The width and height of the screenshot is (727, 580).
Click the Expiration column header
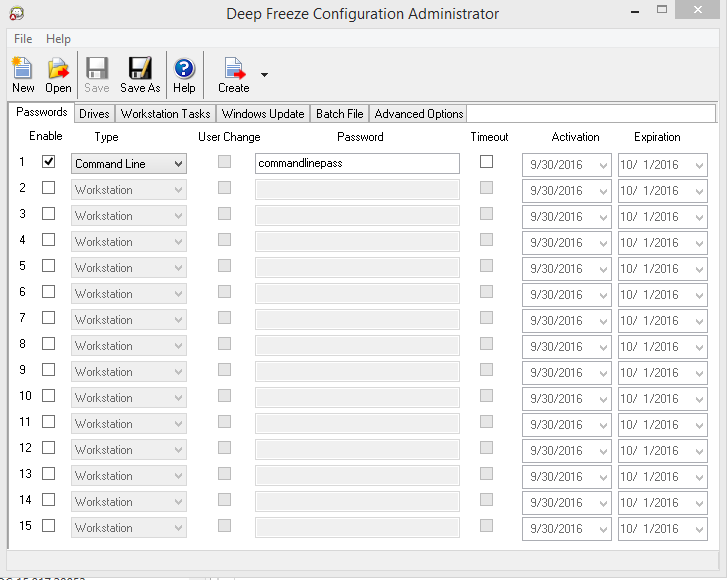(657, 137)
